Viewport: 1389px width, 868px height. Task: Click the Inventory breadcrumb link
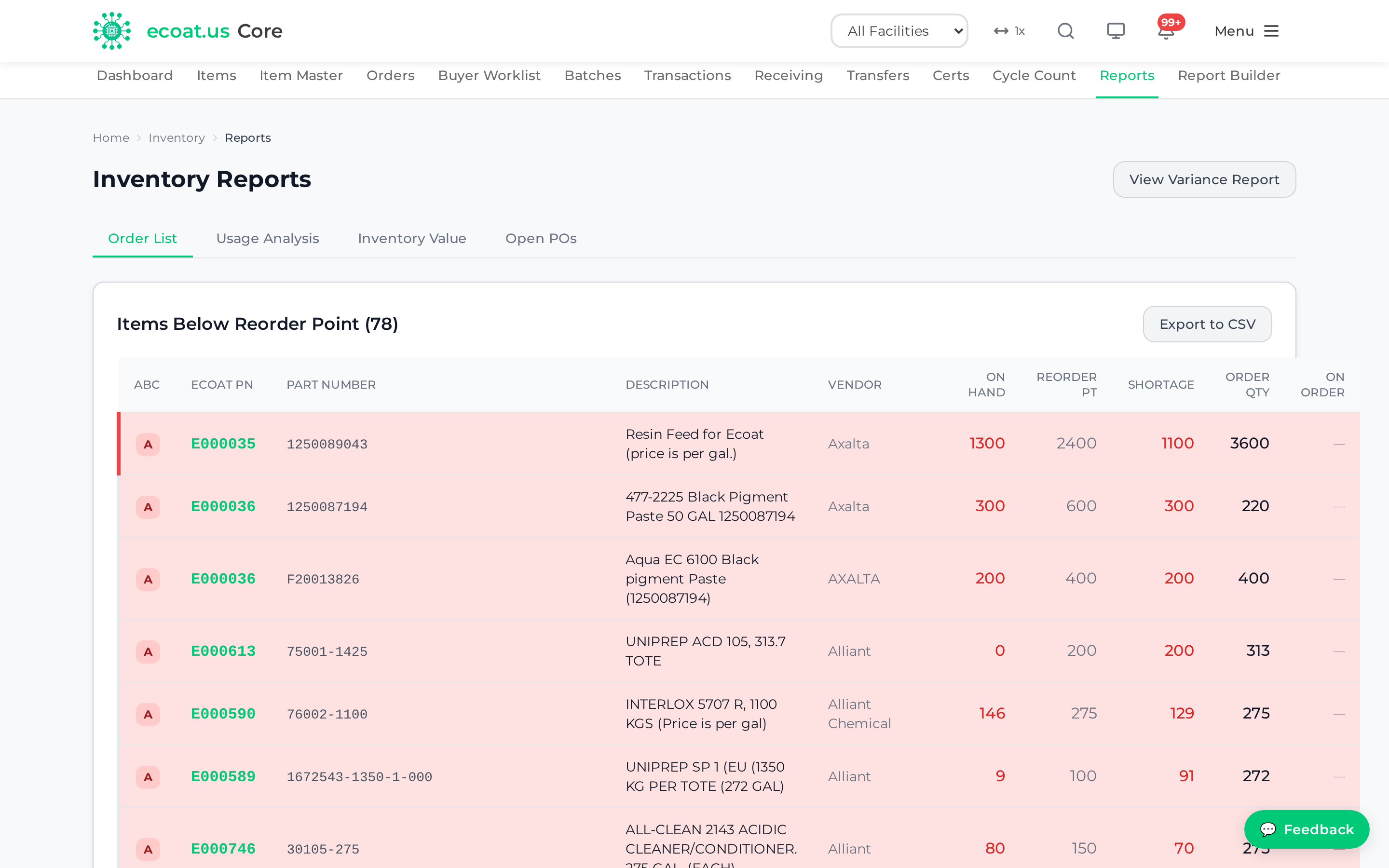pos(176,138)
